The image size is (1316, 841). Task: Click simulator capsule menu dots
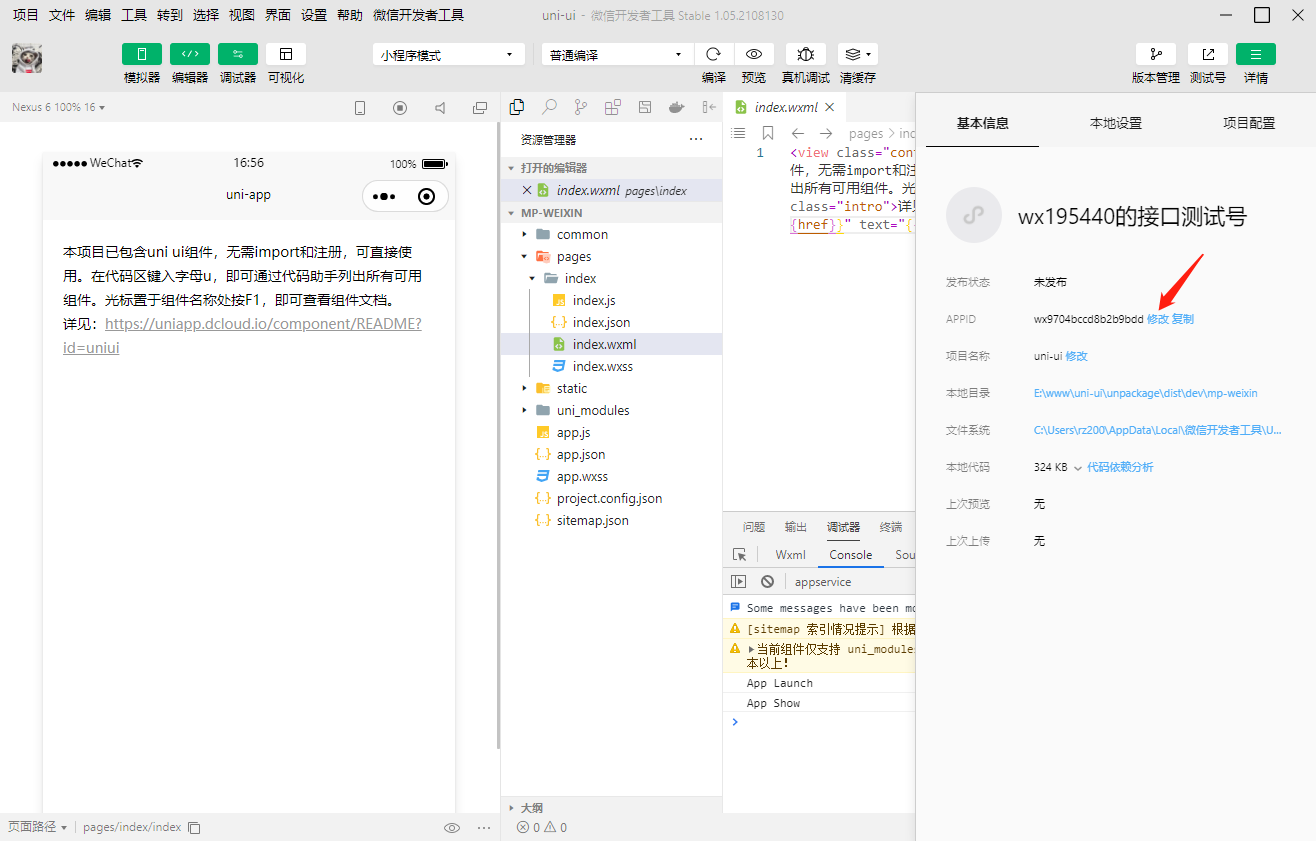pyautogui.click(x=385, y=196)
